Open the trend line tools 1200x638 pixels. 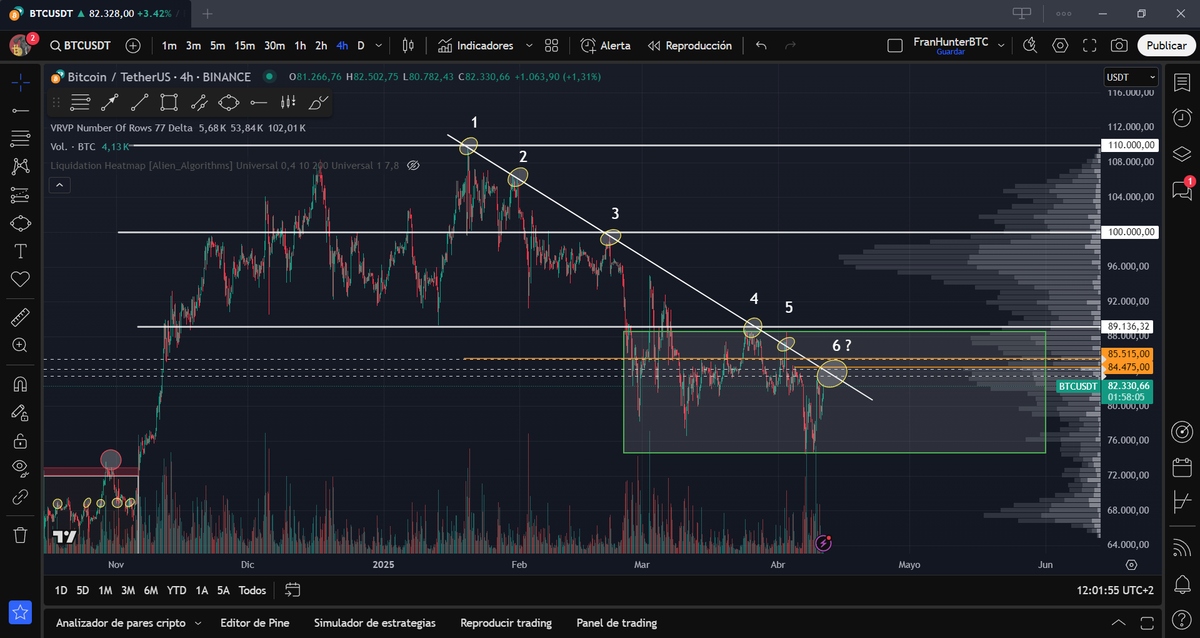(20, 109)
